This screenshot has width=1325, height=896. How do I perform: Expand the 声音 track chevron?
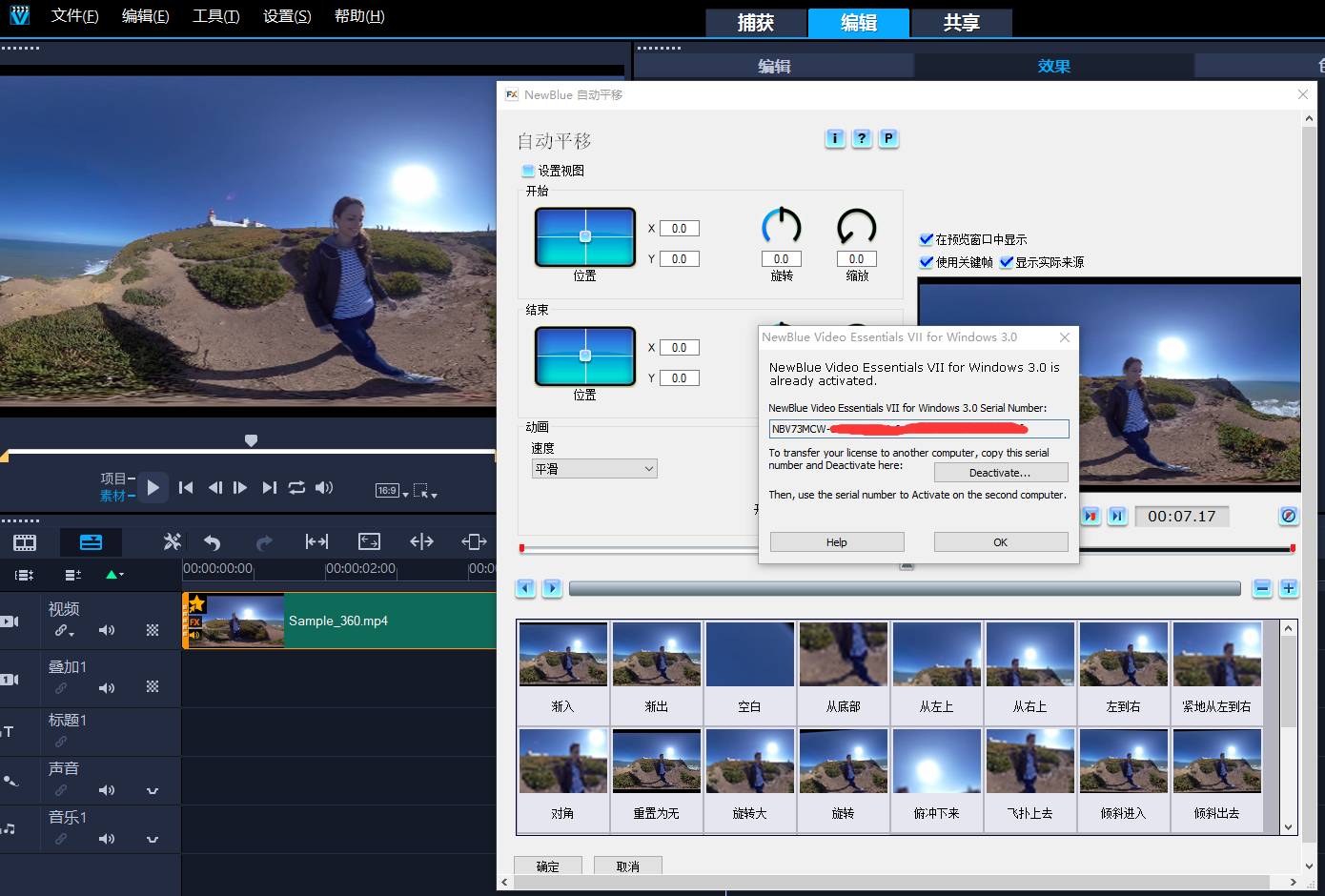(153, 791)
